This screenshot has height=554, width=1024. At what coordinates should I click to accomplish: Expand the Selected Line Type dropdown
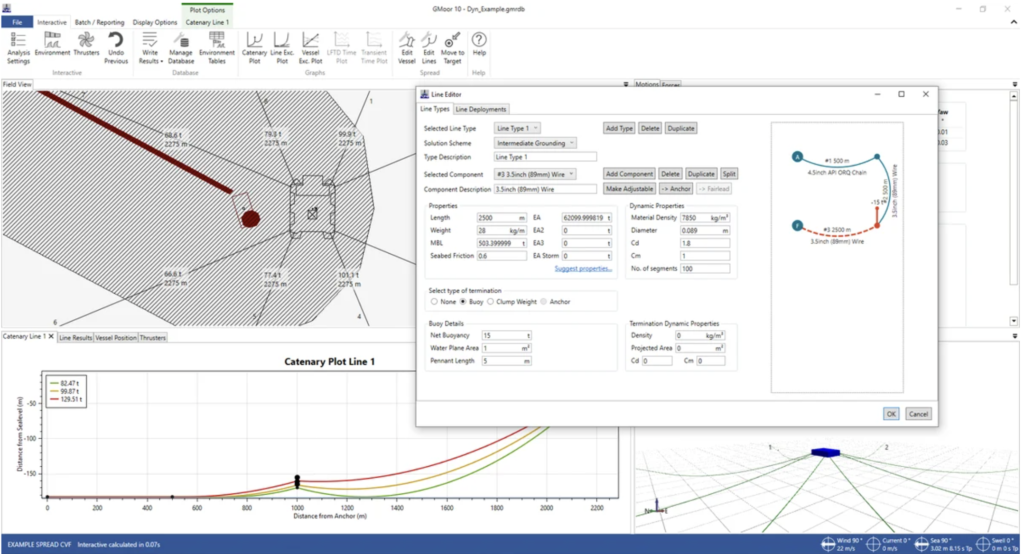[x=518, y=128]
